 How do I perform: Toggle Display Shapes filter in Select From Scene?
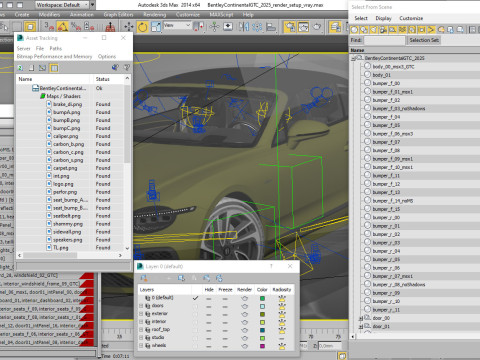coord(364,30)
